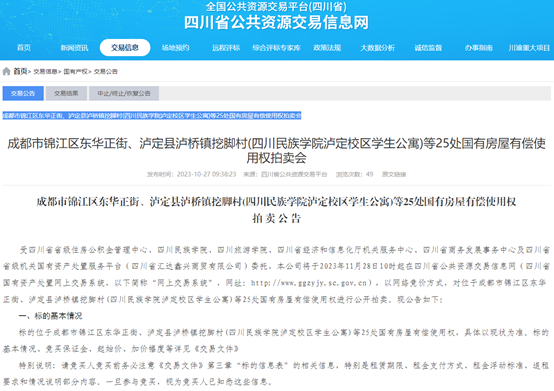Click the 一、标的基本情况 section heading
The image size is (554, 391).
pyautogui.click(x=51, y=316)
